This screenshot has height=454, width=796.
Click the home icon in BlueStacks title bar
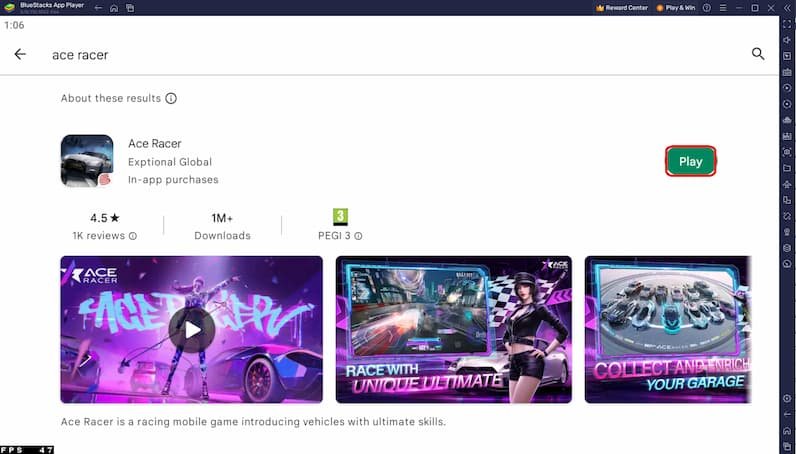pos(114,8)
